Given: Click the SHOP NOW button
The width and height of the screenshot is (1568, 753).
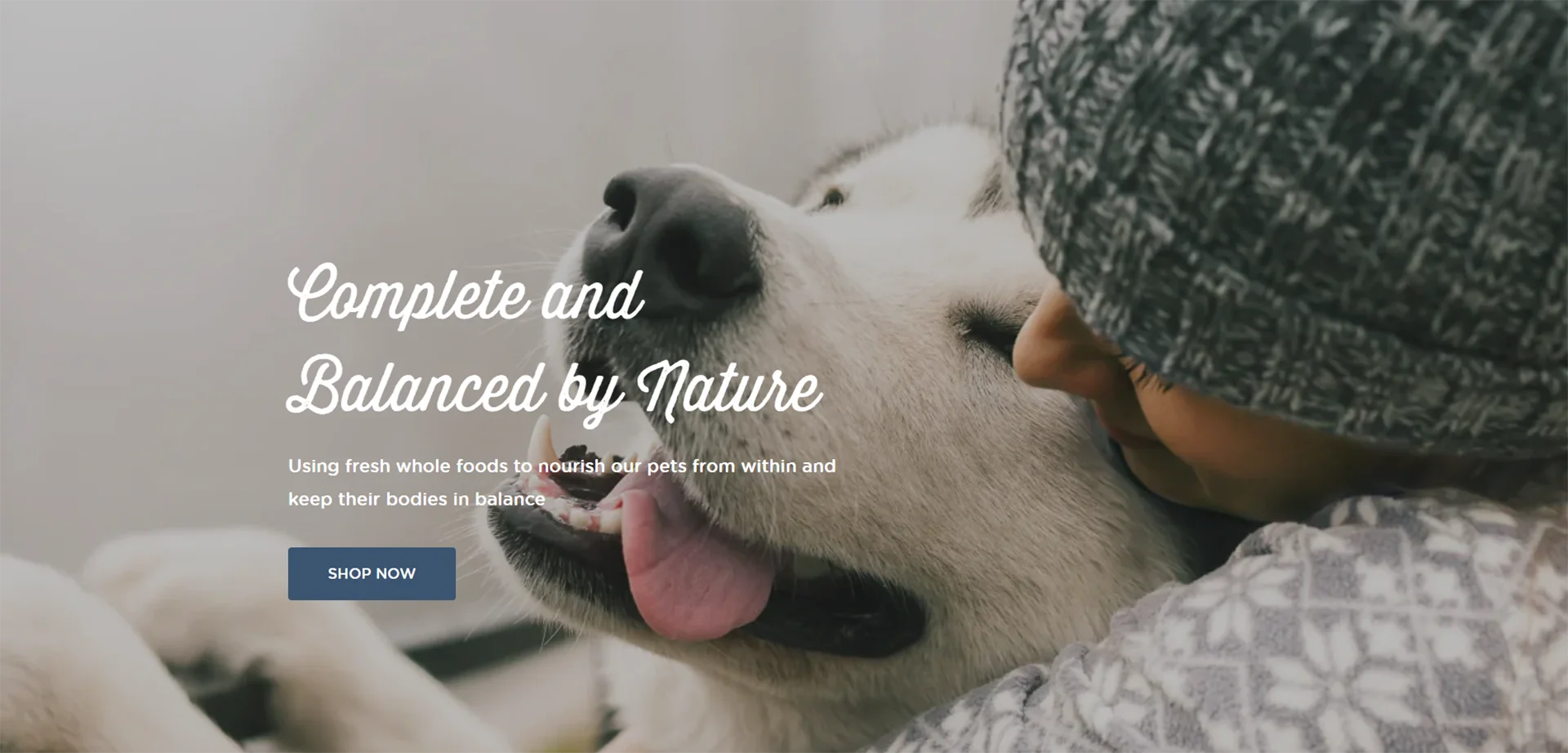Looking at the screenshot, I should pos(372,573).
